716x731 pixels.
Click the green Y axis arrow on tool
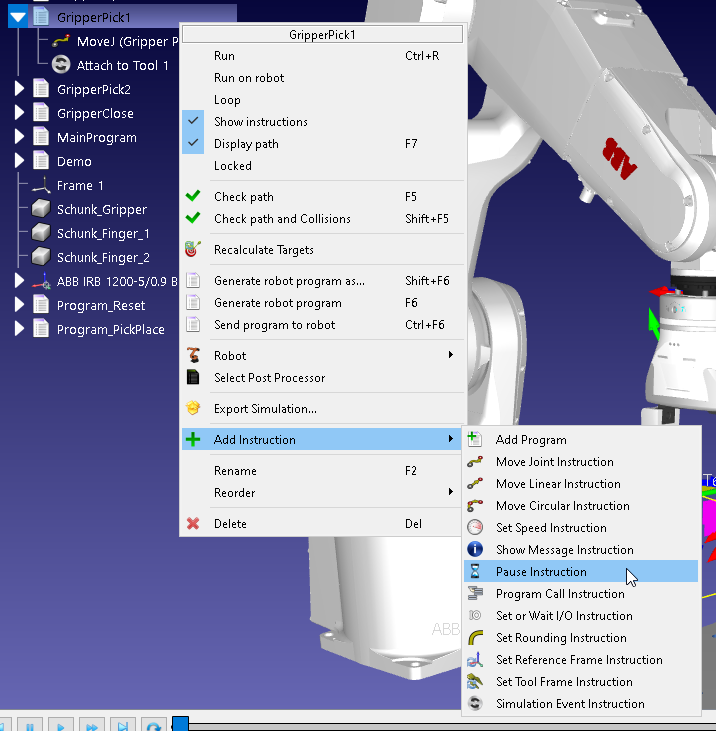click(x=654, y=323)
